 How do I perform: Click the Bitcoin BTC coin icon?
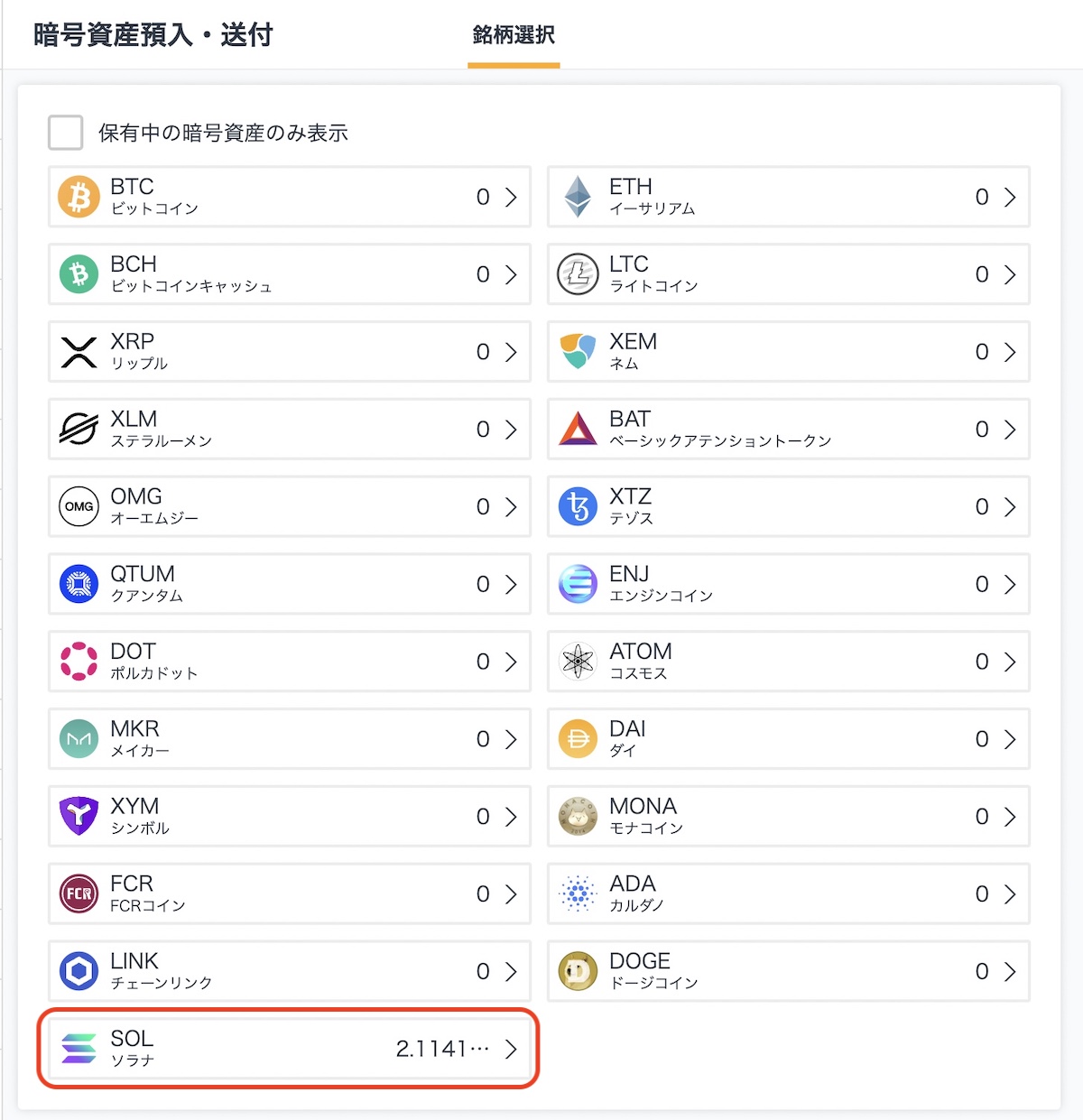(79, 197)
